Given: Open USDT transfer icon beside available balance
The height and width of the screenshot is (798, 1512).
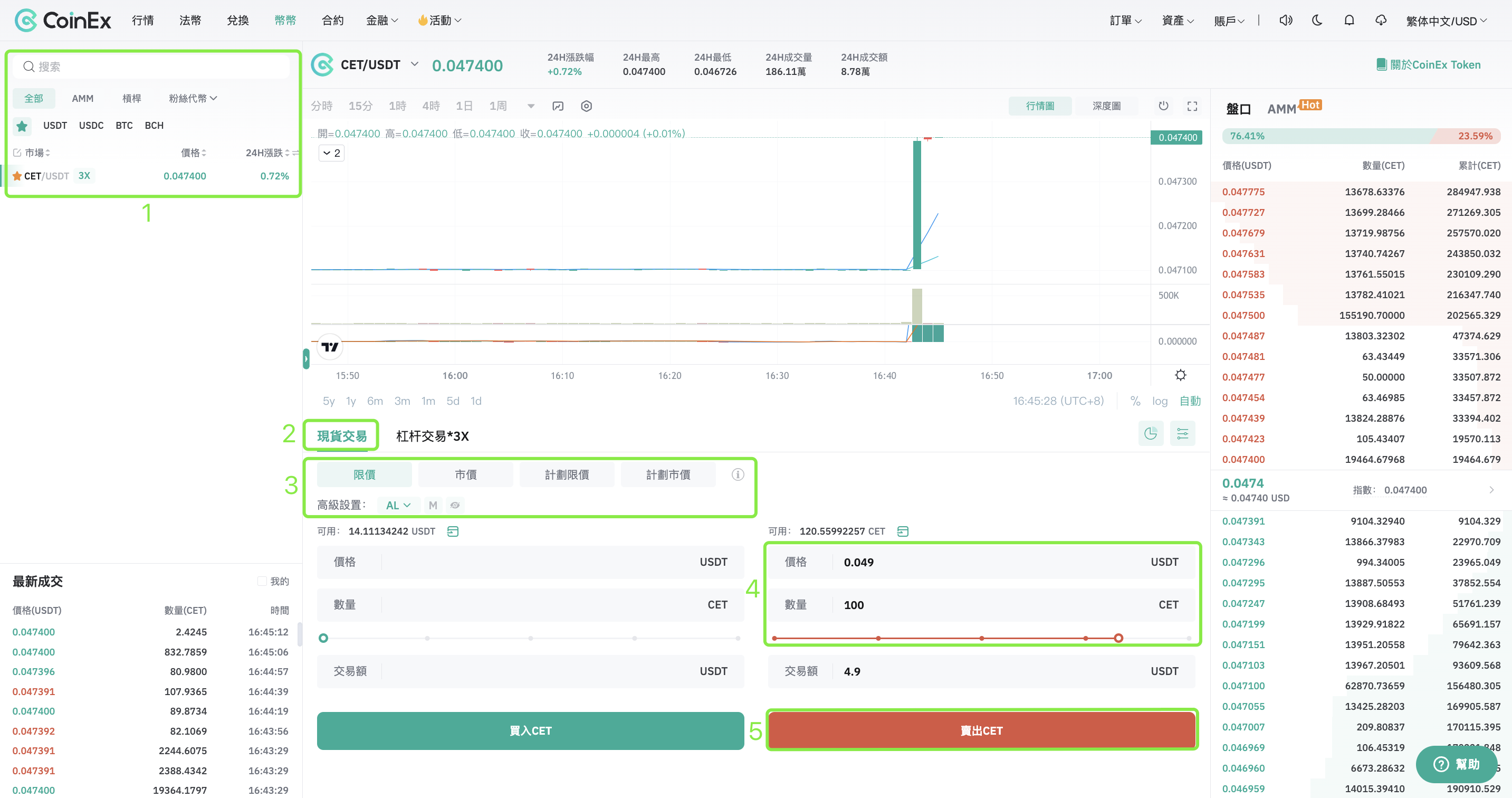Looking at the screenshot, I should tap(453, 531).
